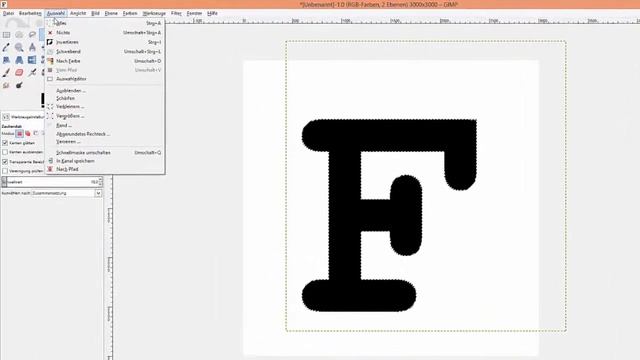Select the dark smudge-like tool in last toolbox row
The image size is (640, 360).
[19, 85]
